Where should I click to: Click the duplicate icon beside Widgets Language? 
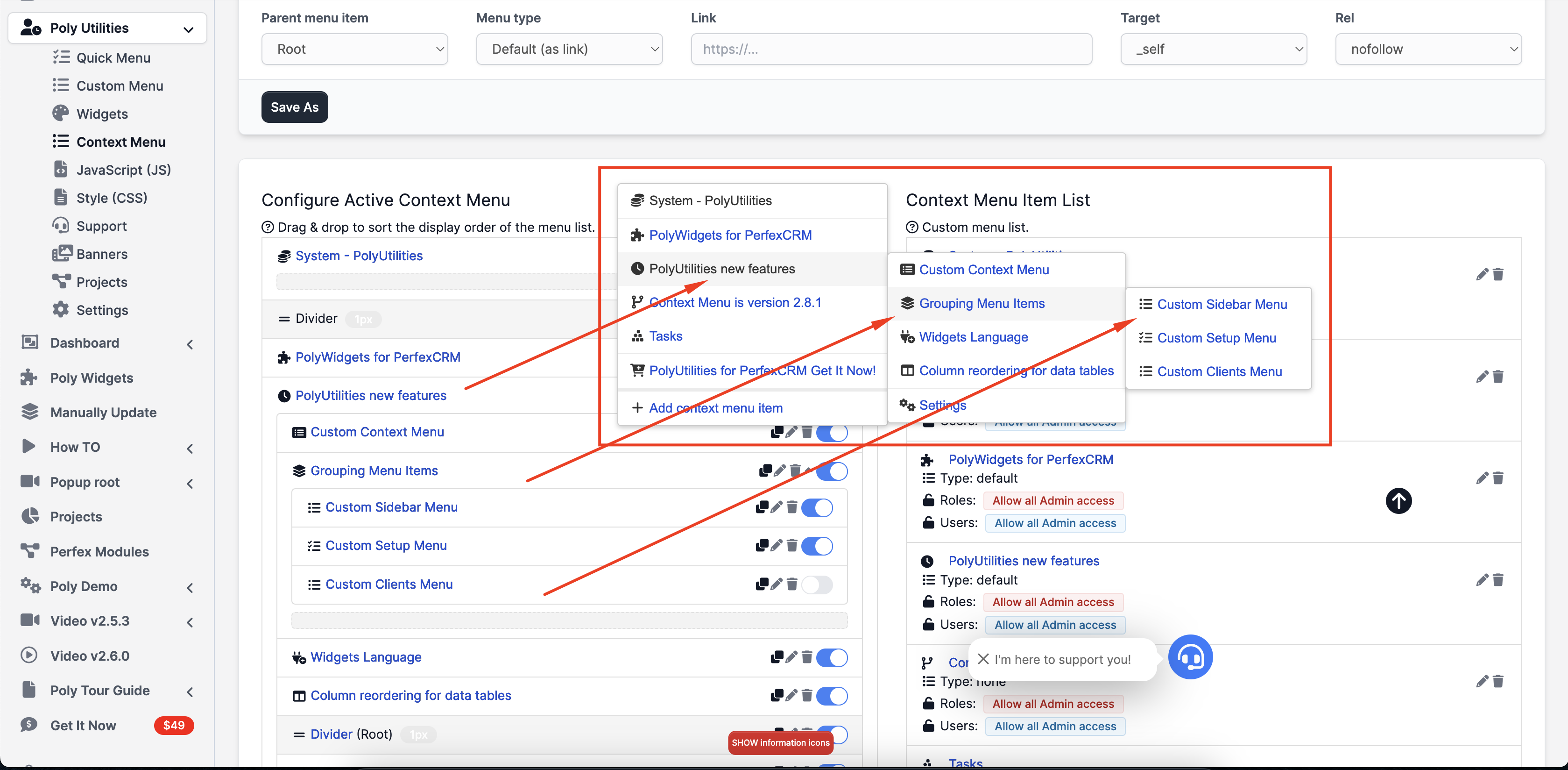pyautogui.click(x=777, y=658)
